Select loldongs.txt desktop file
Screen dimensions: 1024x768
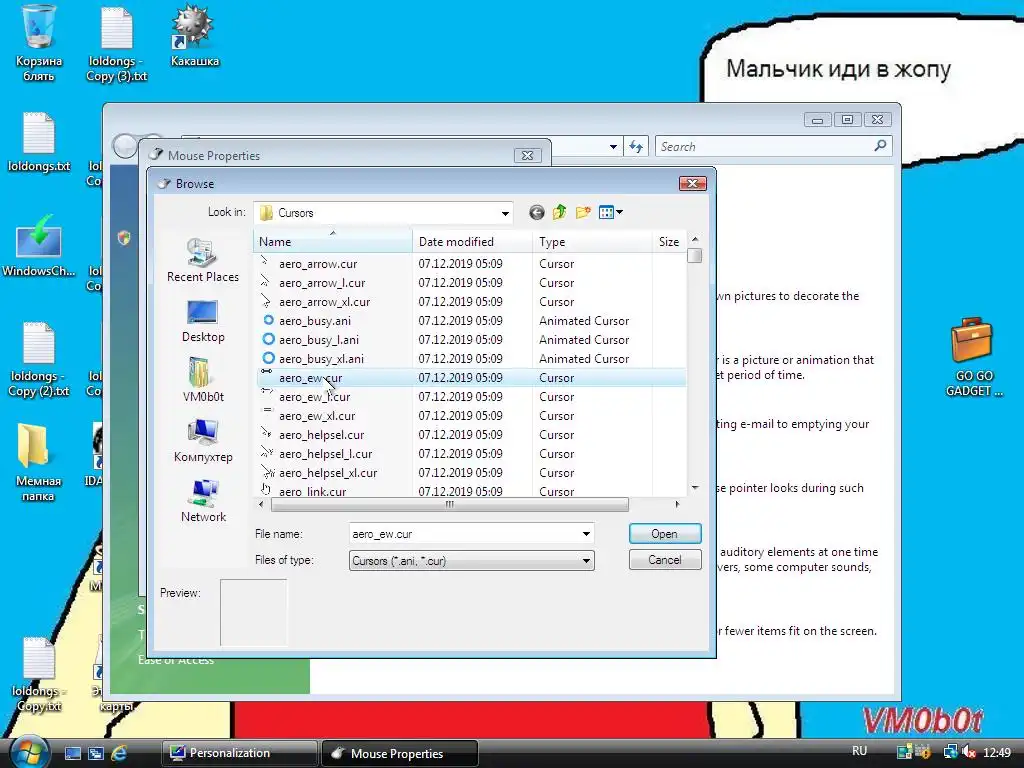coord(39,142)
